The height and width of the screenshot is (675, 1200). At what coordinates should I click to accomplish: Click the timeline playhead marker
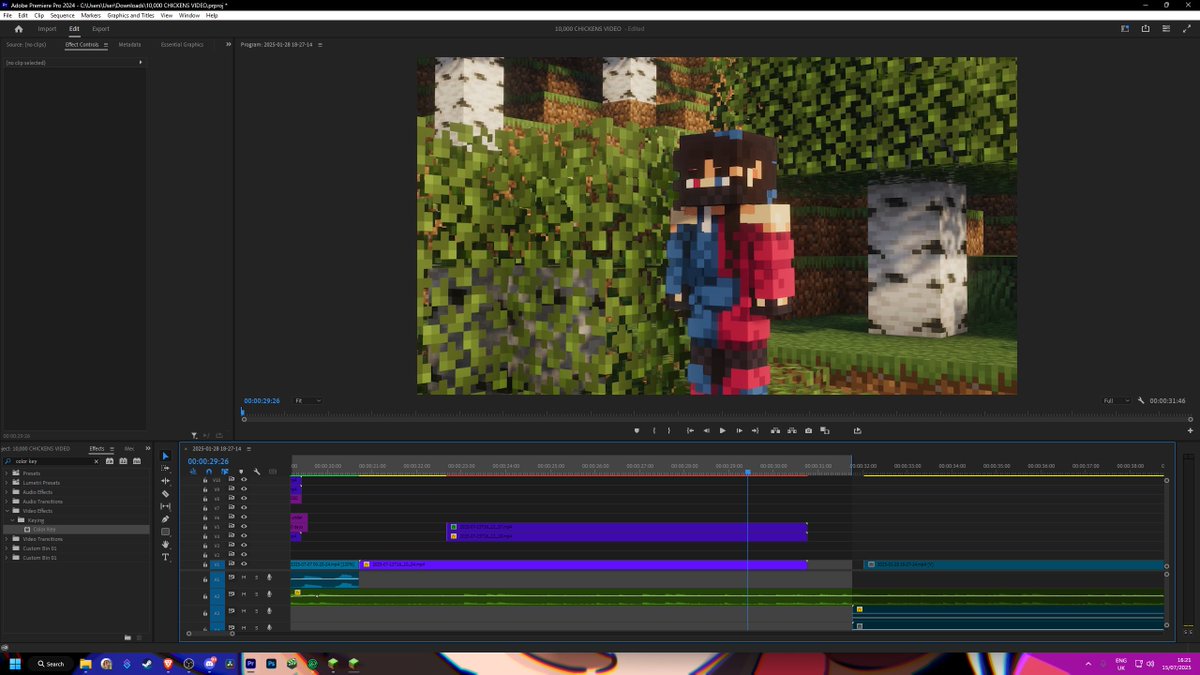click(x=747, y=472)
